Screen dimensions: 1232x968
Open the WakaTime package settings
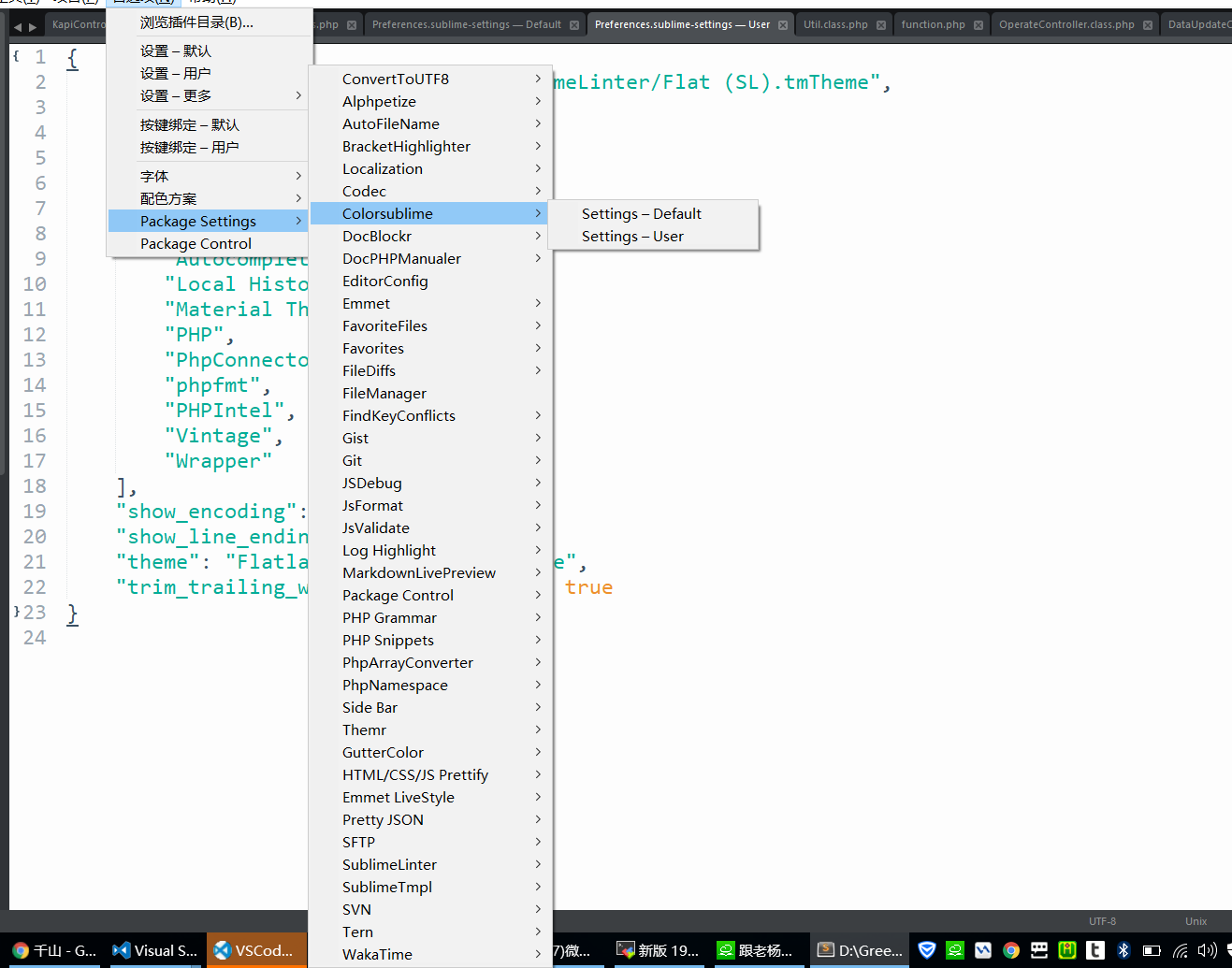(x=430, y=954)
